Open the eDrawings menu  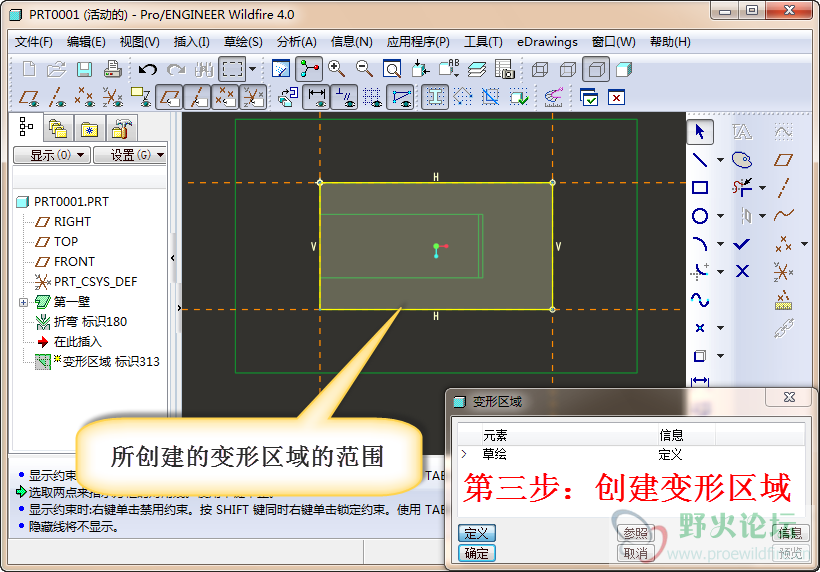click(x=547, y=42)
